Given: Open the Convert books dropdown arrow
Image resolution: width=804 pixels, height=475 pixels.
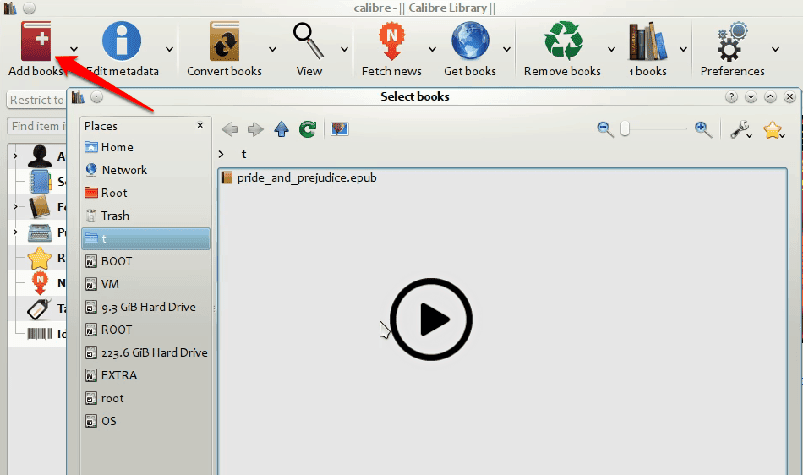Looking at the screenshot, I should pos(272,49).
